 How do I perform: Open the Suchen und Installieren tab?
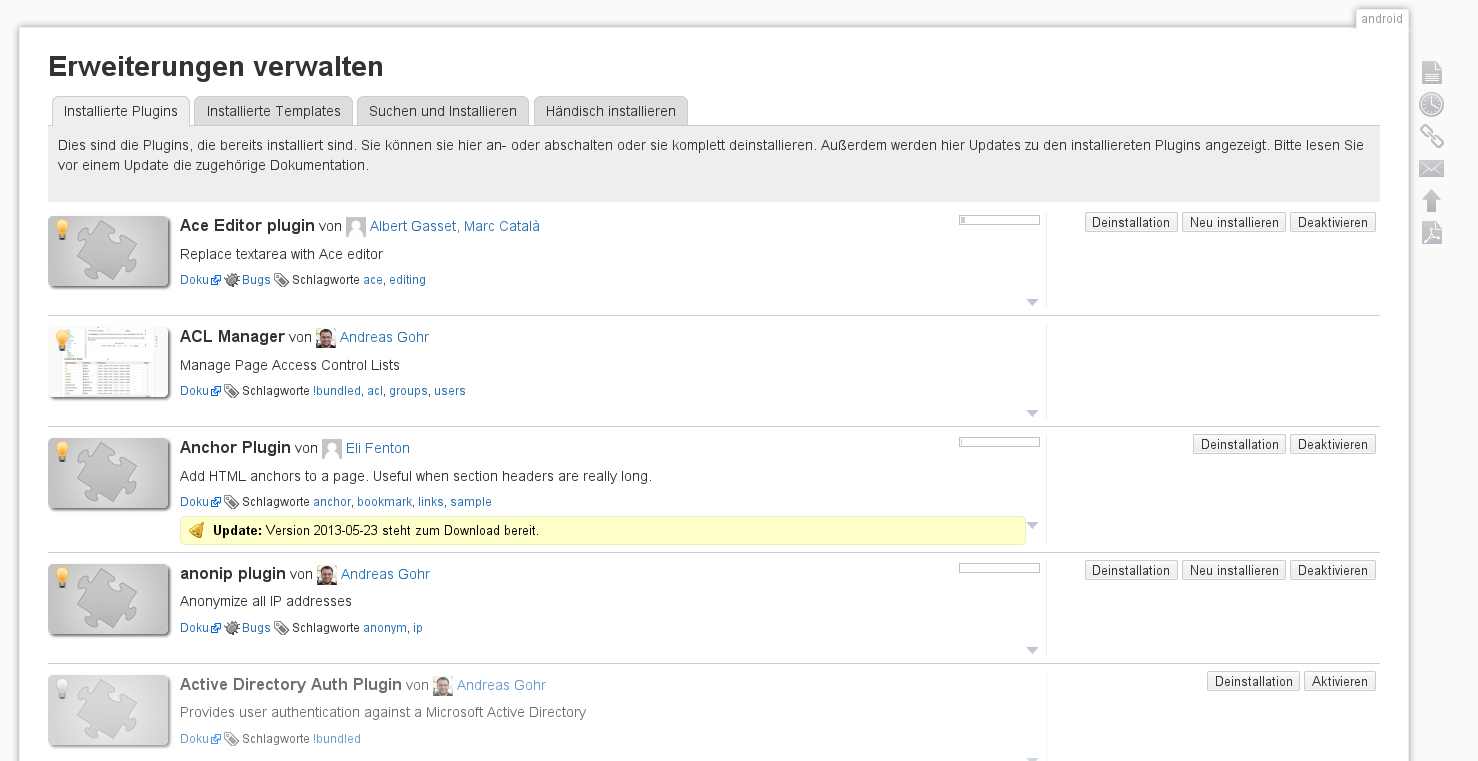(x=443, y=111)
